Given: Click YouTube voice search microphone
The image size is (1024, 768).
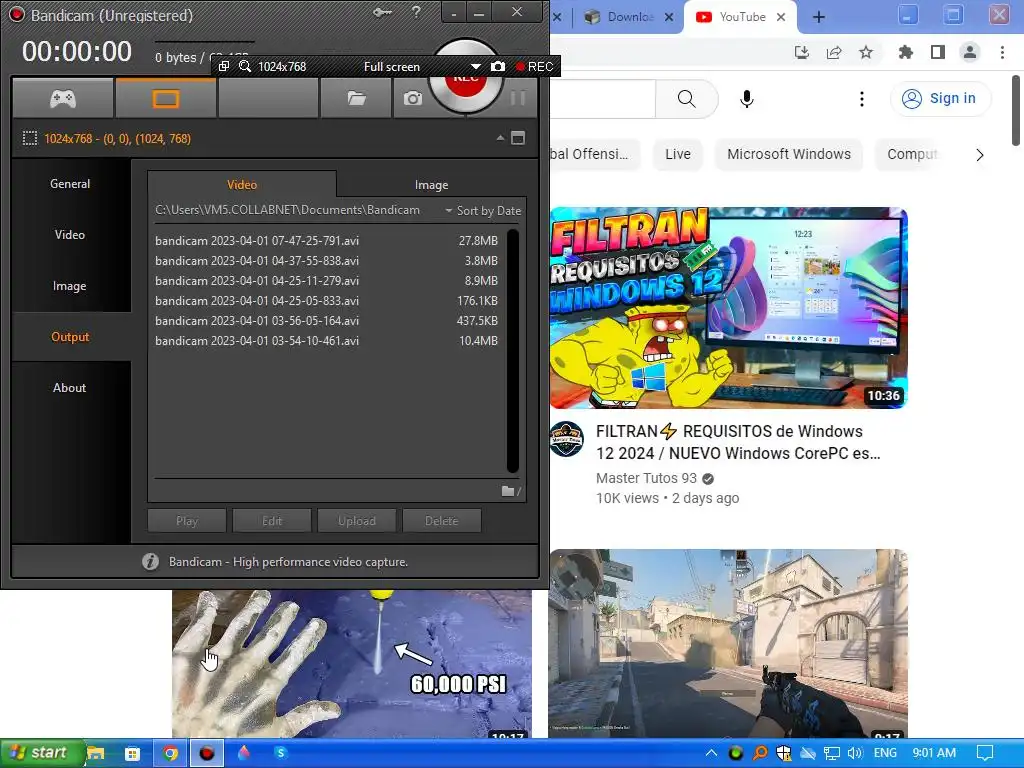Looking at the screenshot, I should point(747,99).
